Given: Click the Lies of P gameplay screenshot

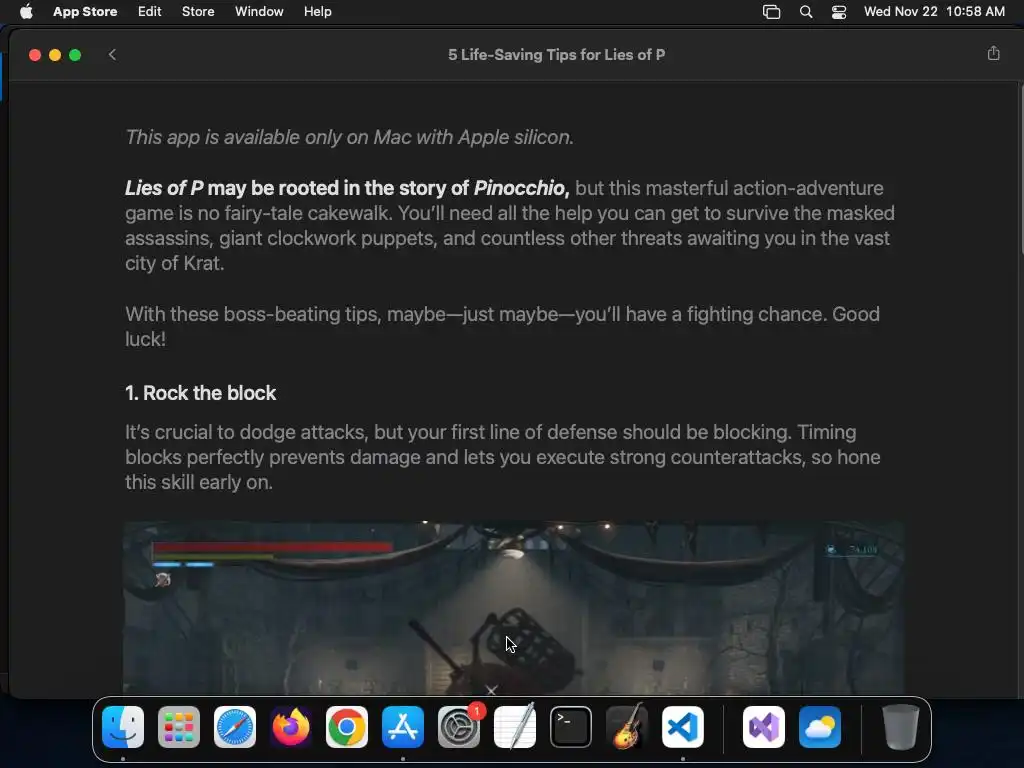Looking at the screenshot, I should point(513,607).
